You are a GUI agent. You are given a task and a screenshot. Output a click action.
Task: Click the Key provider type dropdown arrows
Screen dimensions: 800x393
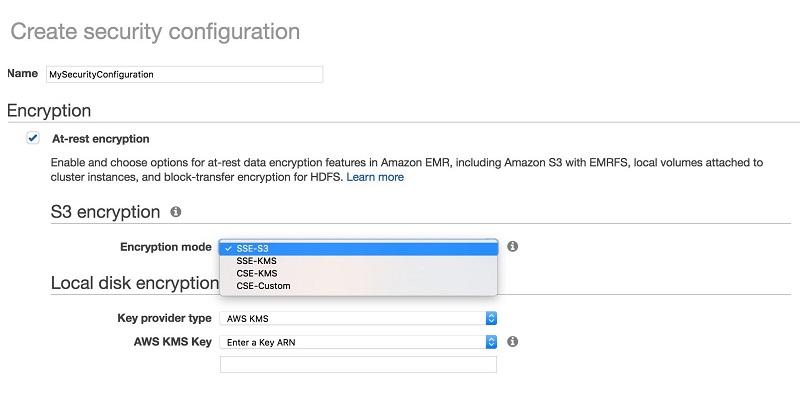(x=491, y=318)
